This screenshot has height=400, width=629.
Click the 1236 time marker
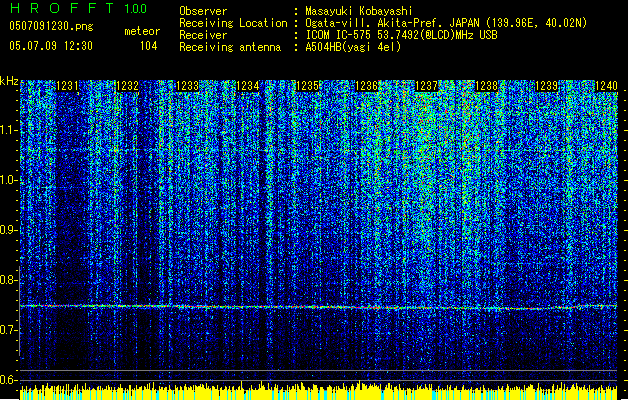coord(367,86)
